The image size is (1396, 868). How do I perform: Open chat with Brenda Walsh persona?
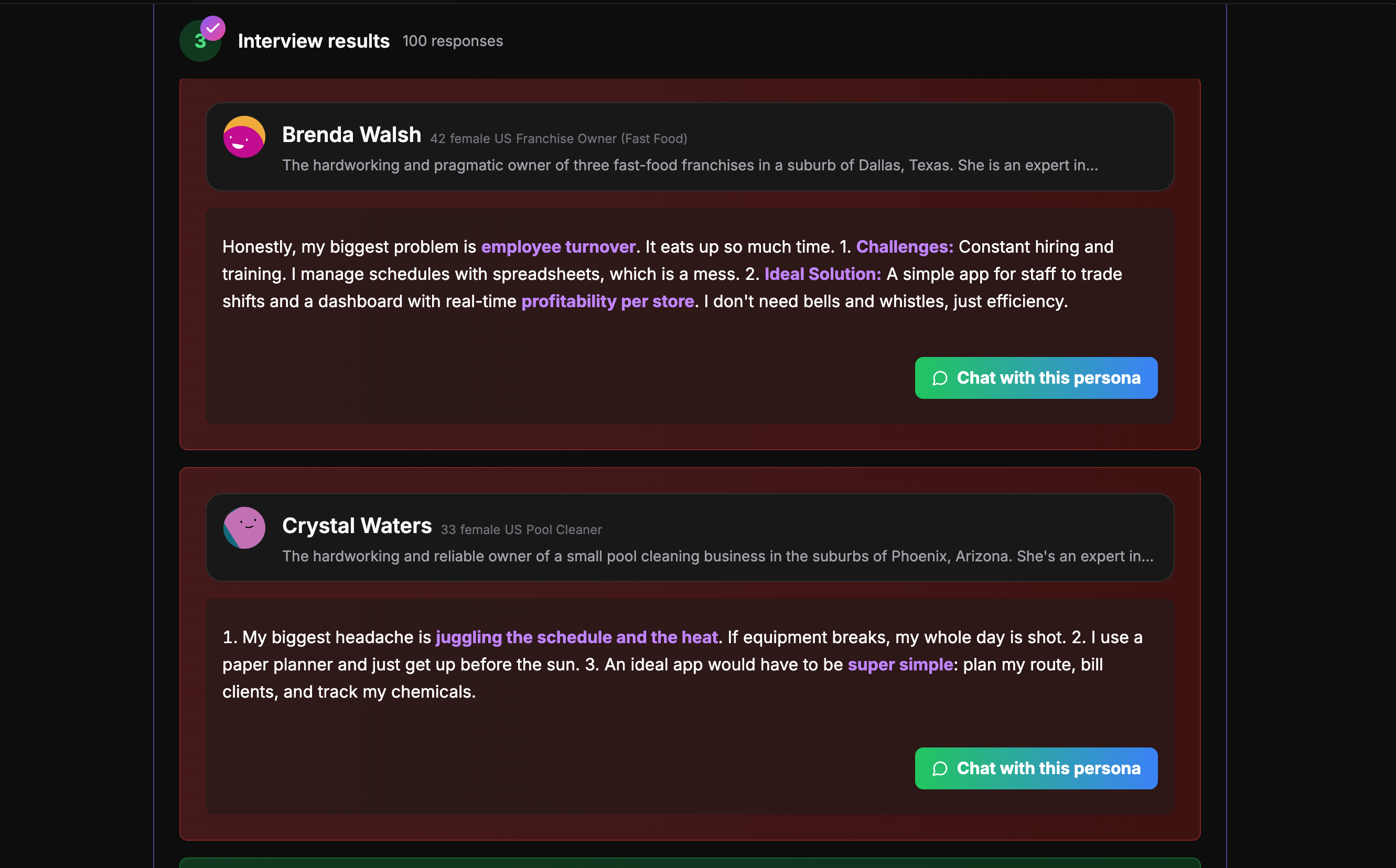point(1035,378)
